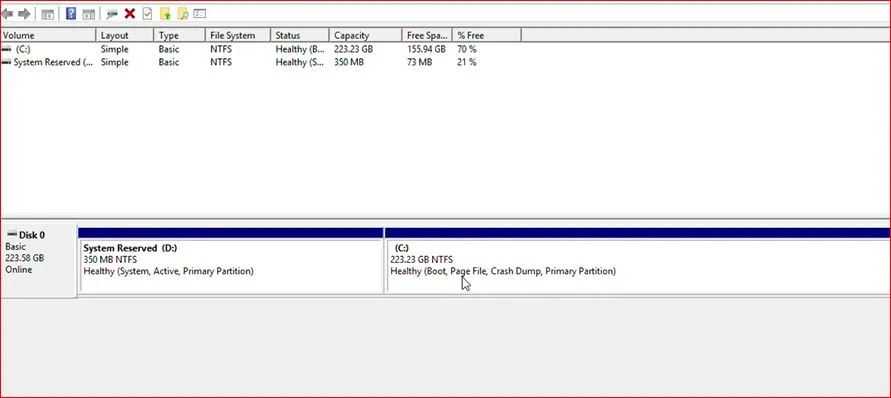Click the 223.23 GB capacity cell
The image size is (891, 398).
(353, 49)
